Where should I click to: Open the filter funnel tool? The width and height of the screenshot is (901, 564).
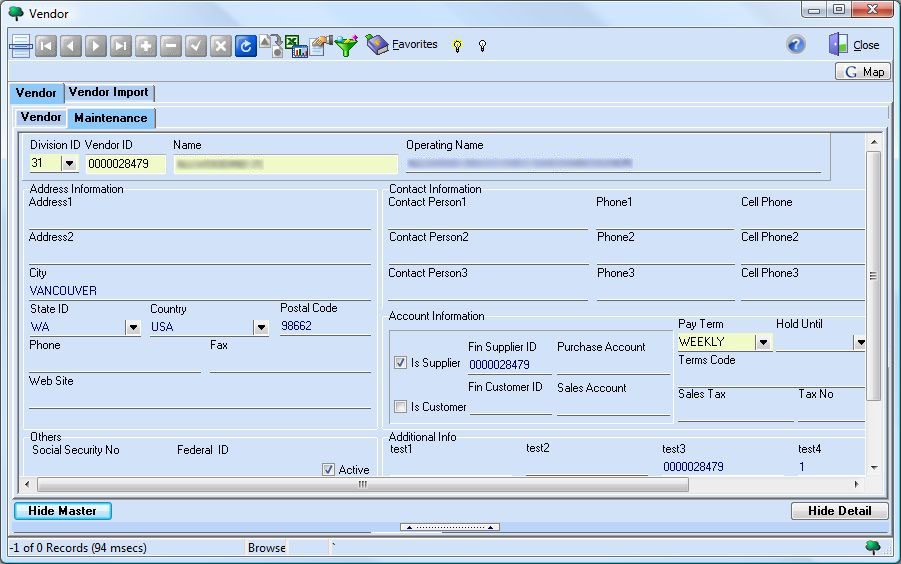click(346, 46)
